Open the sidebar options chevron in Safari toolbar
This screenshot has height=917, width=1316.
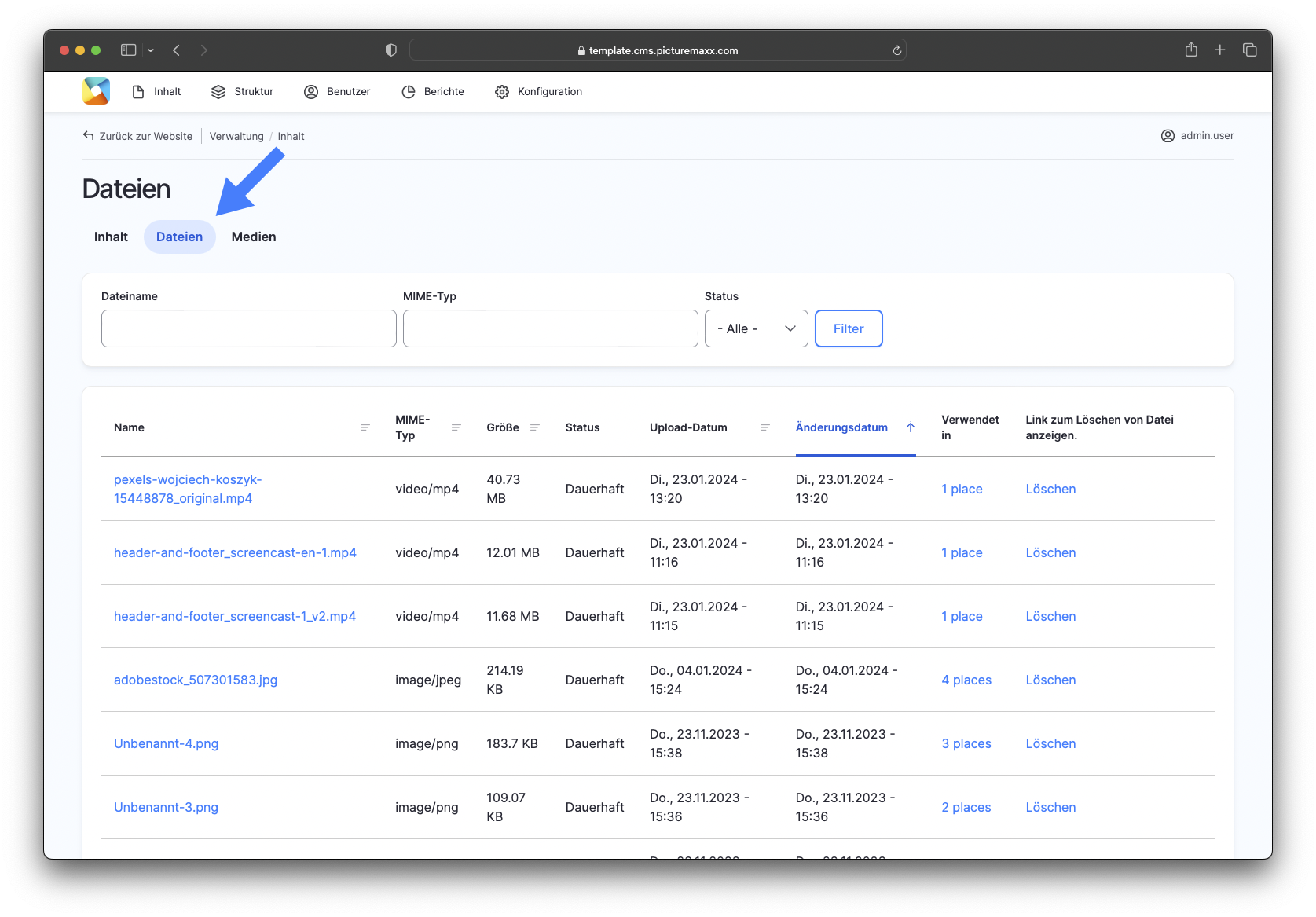pyautogui.click(x=151, y=50)
